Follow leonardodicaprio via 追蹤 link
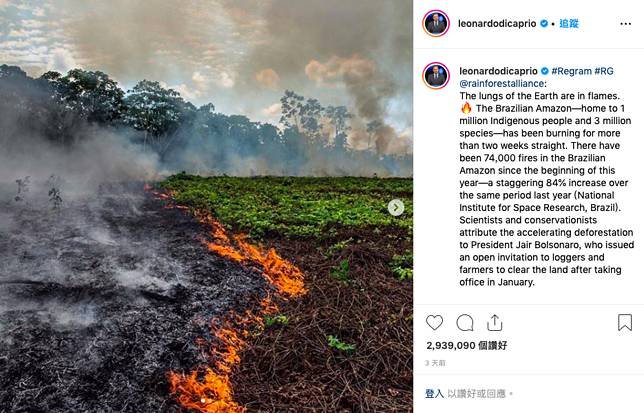Screen dimensions: 644x413 (x=569, y=23)
